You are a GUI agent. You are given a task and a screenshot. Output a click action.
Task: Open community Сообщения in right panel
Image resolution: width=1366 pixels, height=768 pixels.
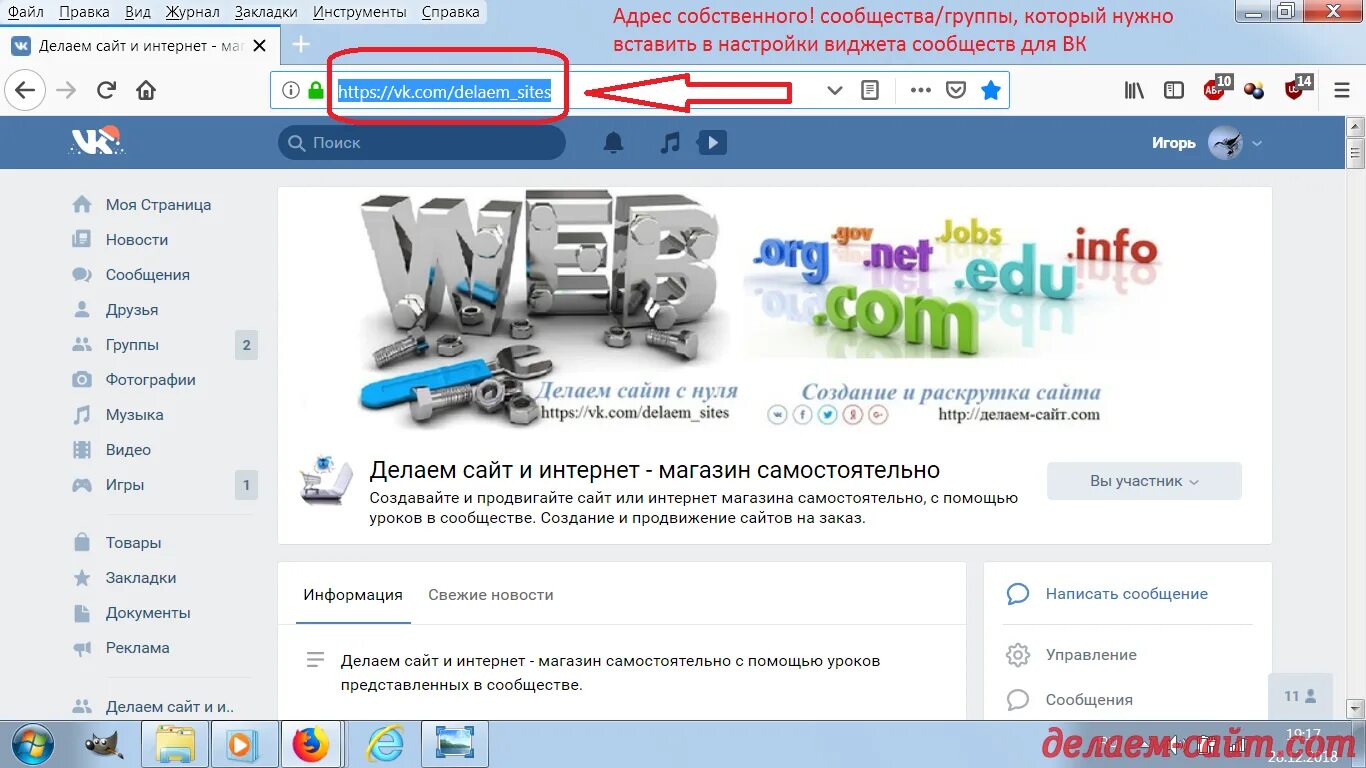point(1089,699)
